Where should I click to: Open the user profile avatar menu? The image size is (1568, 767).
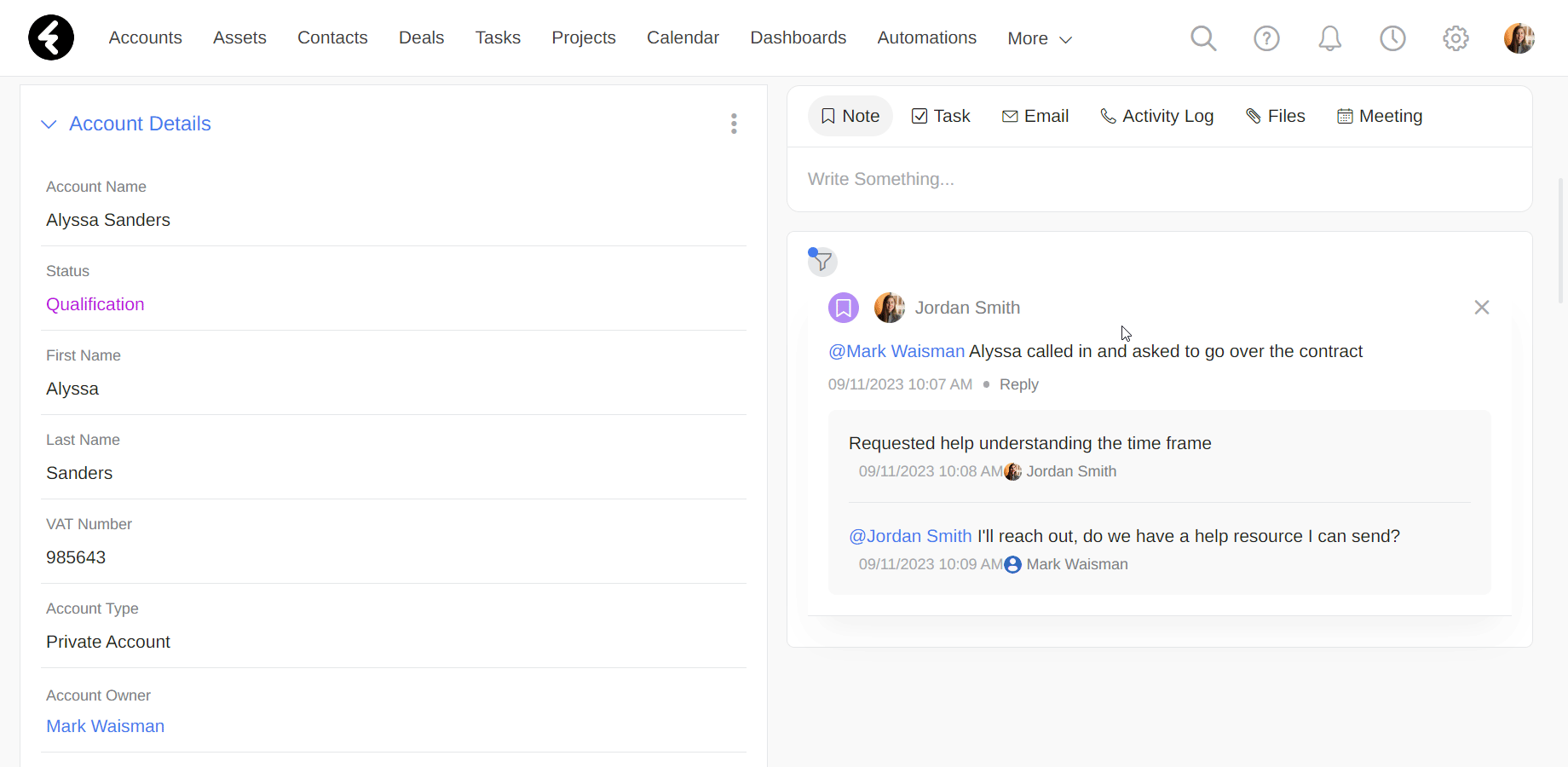pos(1519,38)
